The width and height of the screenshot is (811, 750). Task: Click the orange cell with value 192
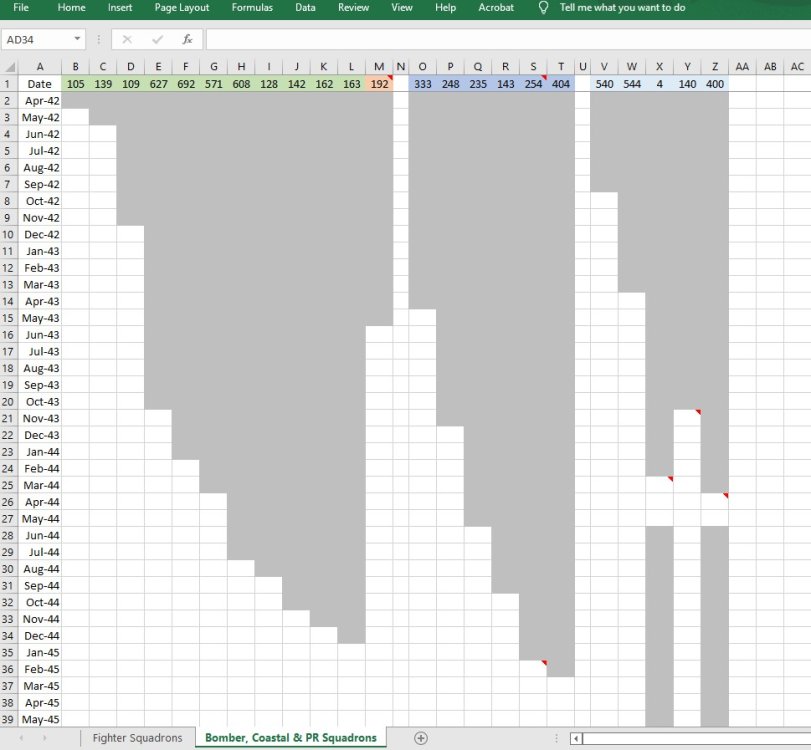click(379, 84)
